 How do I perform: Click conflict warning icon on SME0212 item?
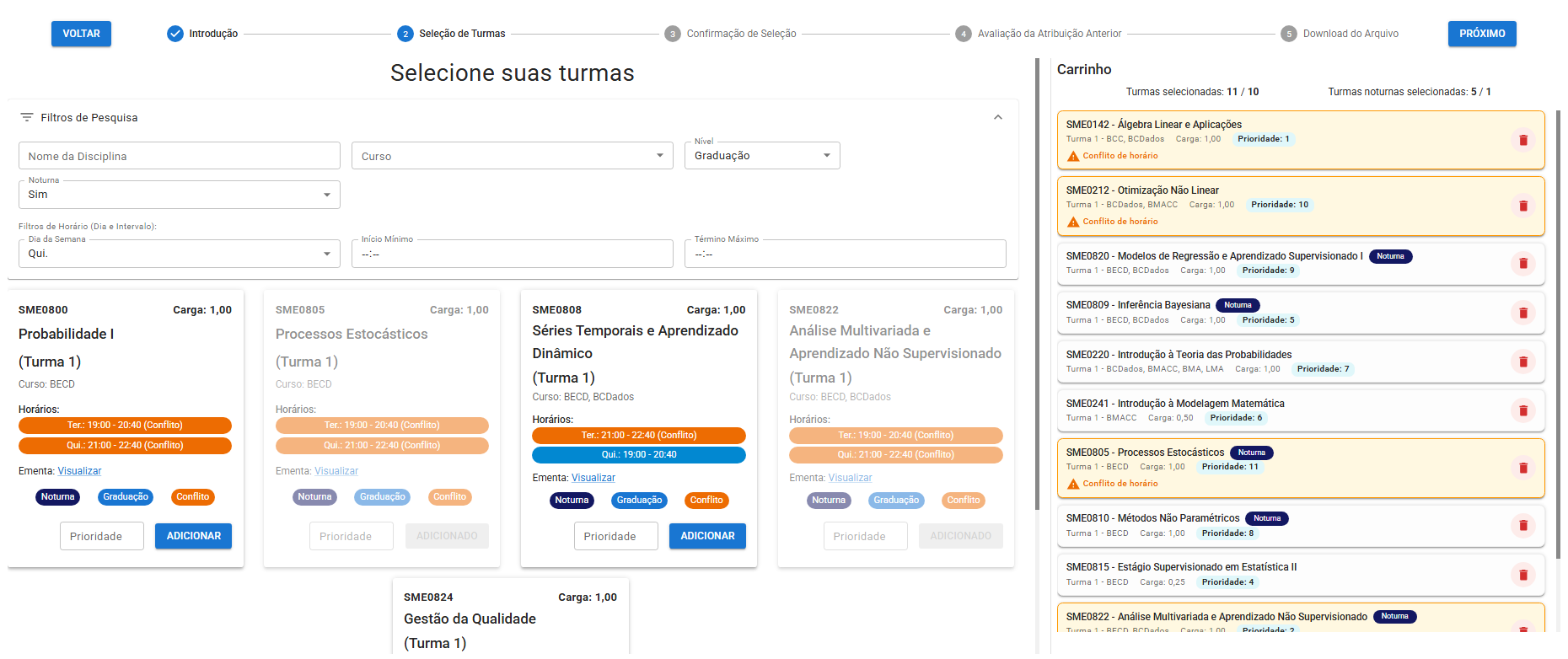(1073, 222)
